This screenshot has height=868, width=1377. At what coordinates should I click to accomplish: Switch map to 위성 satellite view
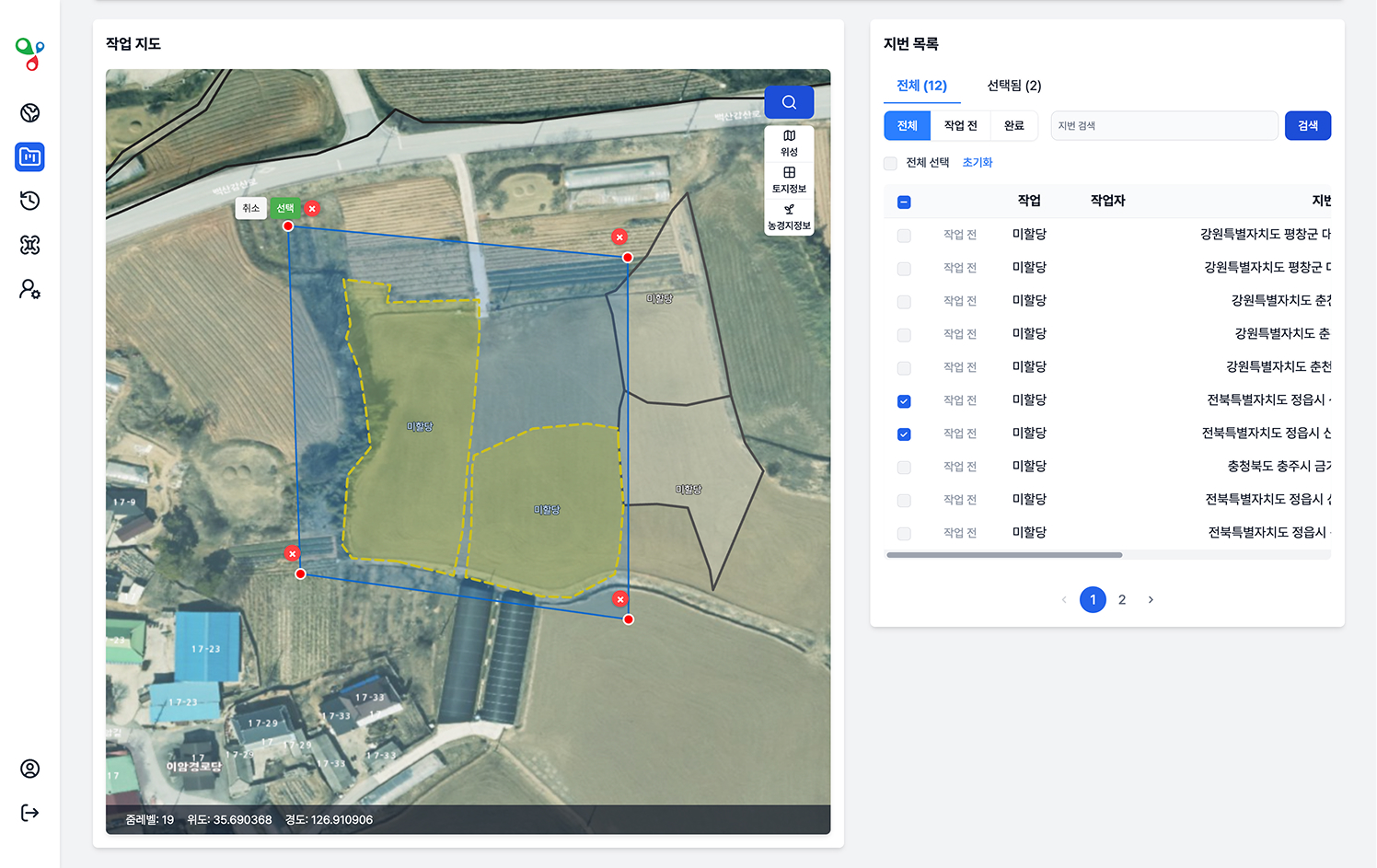(x=789, y=143)
